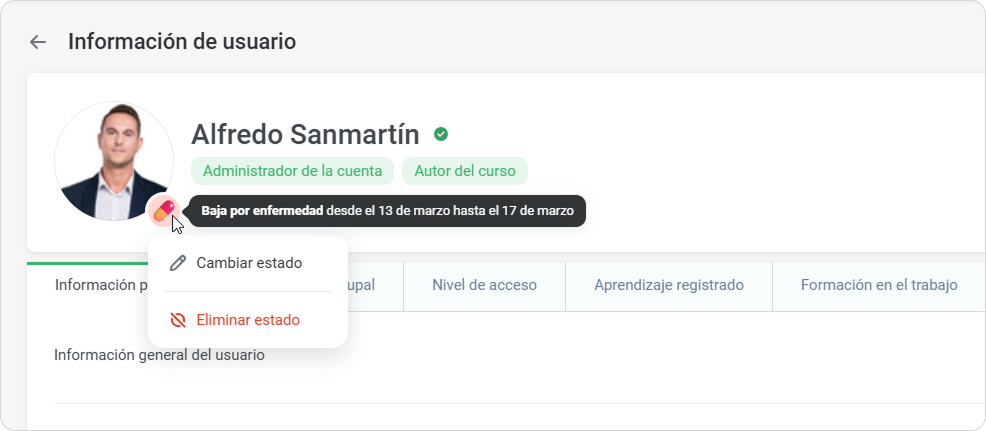Screen dimensions: 986x431
Task: Click the Administrador de la cuenta badge
Action: coord(292,171)
